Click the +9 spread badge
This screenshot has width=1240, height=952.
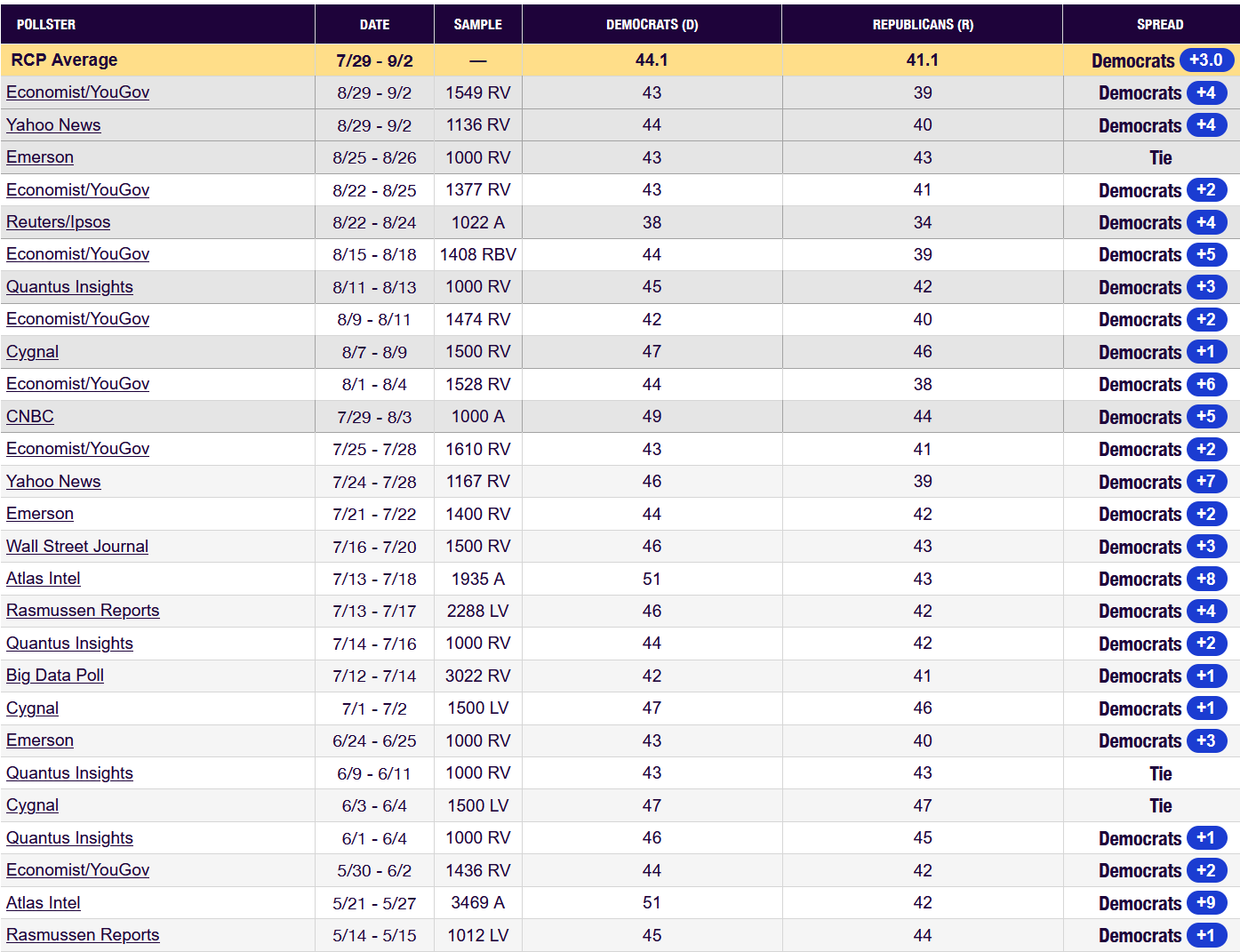coord(1206,903)
